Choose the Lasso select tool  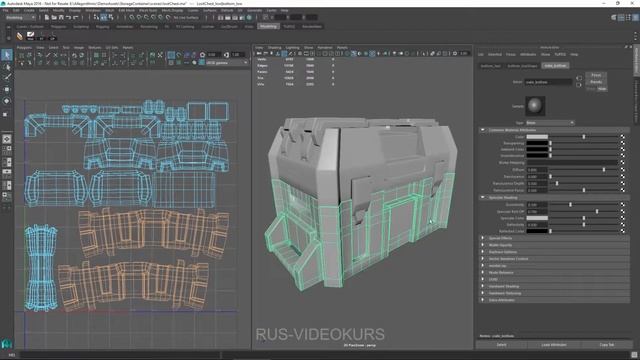click(x=7, y=67)
